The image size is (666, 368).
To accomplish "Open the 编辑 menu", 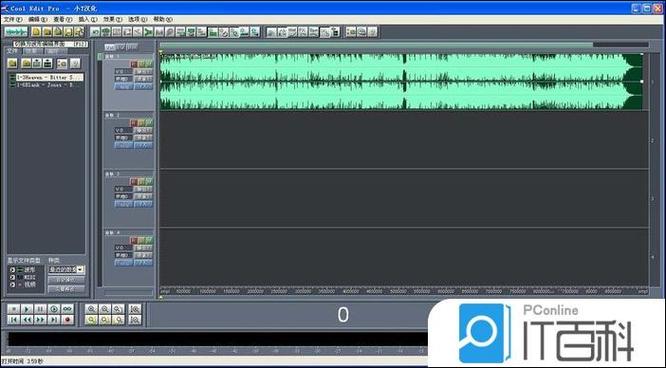I will point(37,20).
